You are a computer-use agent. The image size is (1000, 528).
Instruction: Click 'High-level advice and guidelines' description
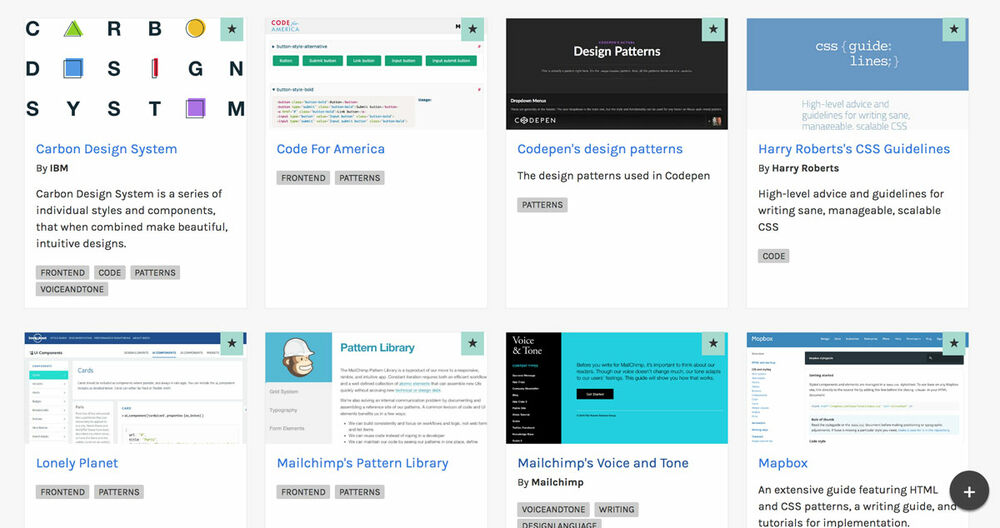pyautogui.click(x=851, y=210)
